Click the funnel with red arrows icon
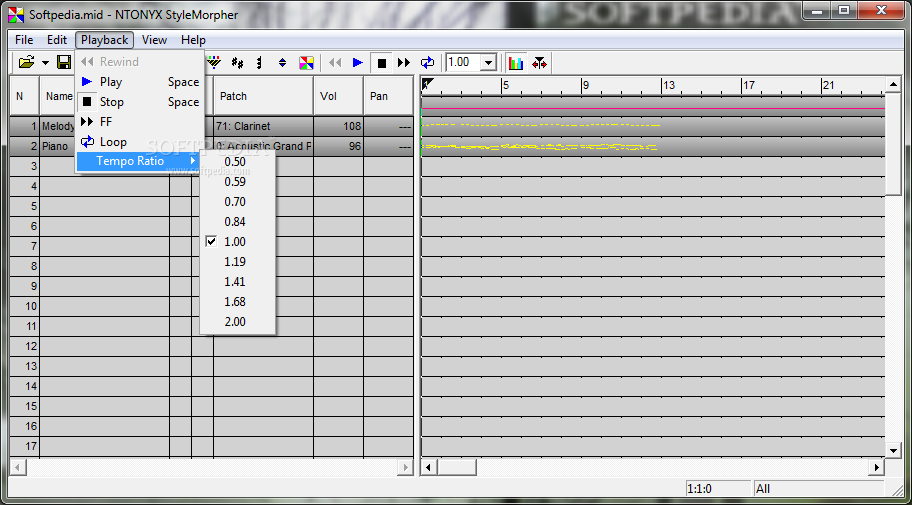The height and width of the screenshot is (505, 912). coord(540,63)
